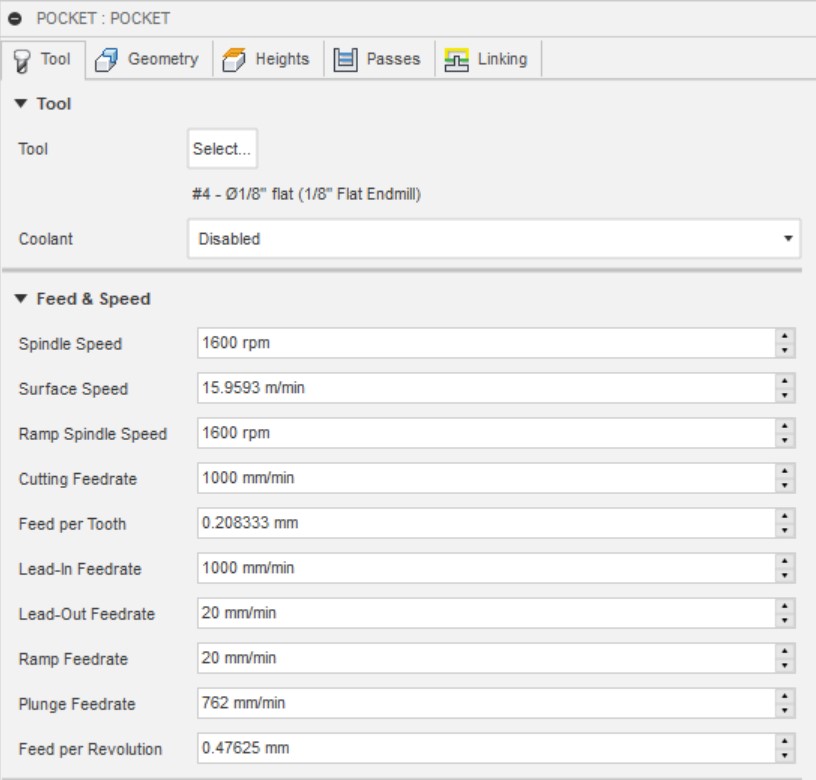Viewport: 816px width, 780px height.
Task: Click the #4 - Ø1/8" flat tool description
Action: [307, 194]
